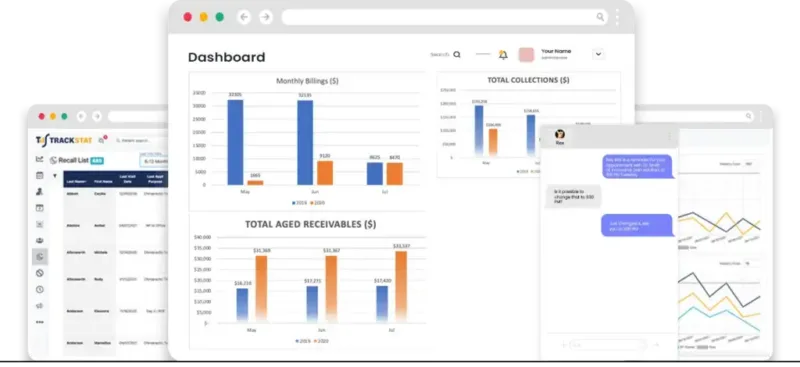Click the gray message asking to change the appointment time
This screenshot has width=800, height=367.
(573, 197)
